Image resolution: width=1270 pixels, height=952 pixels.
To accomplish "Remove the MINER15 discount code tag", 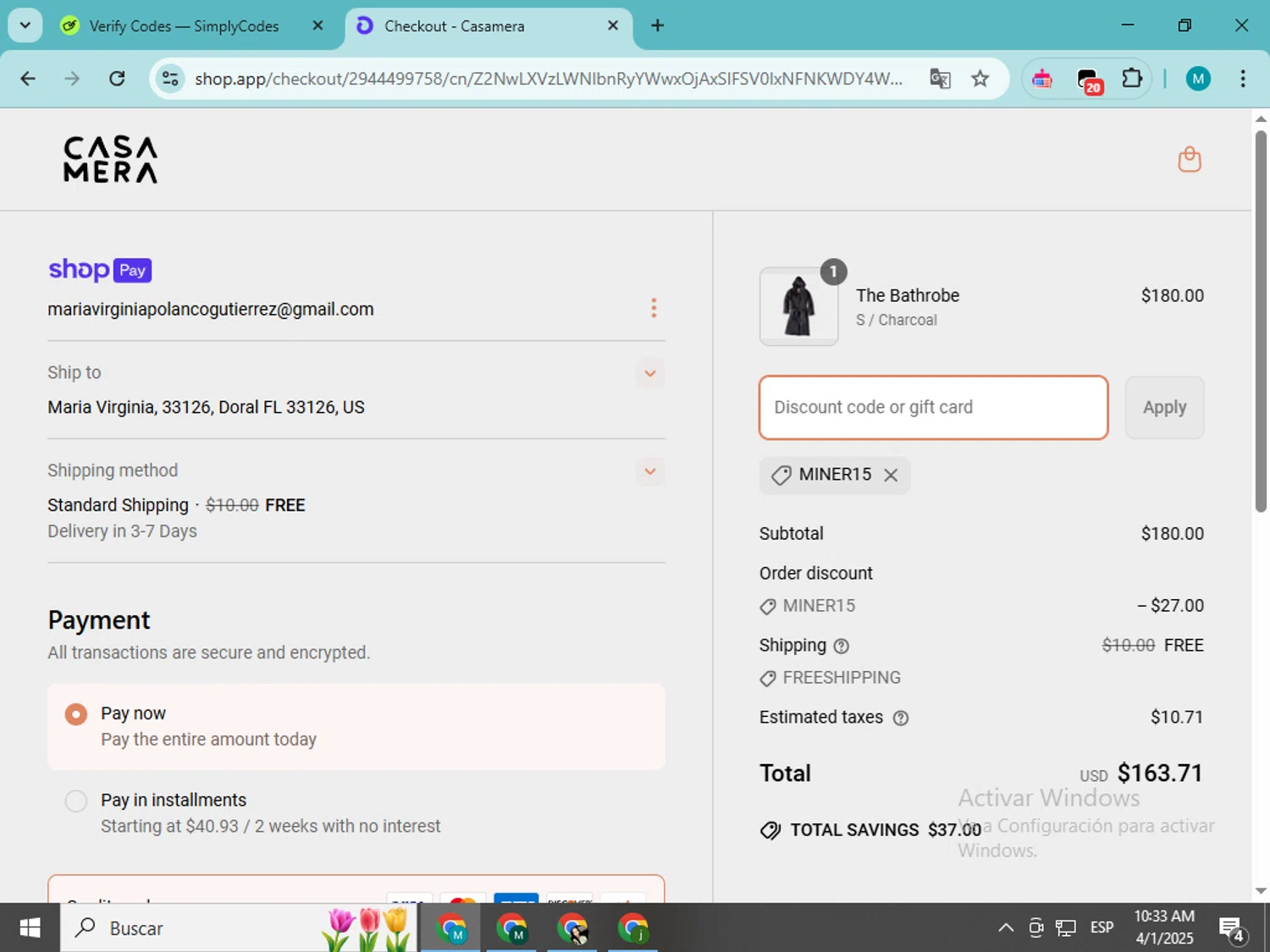I will click(x=891, y=476).
